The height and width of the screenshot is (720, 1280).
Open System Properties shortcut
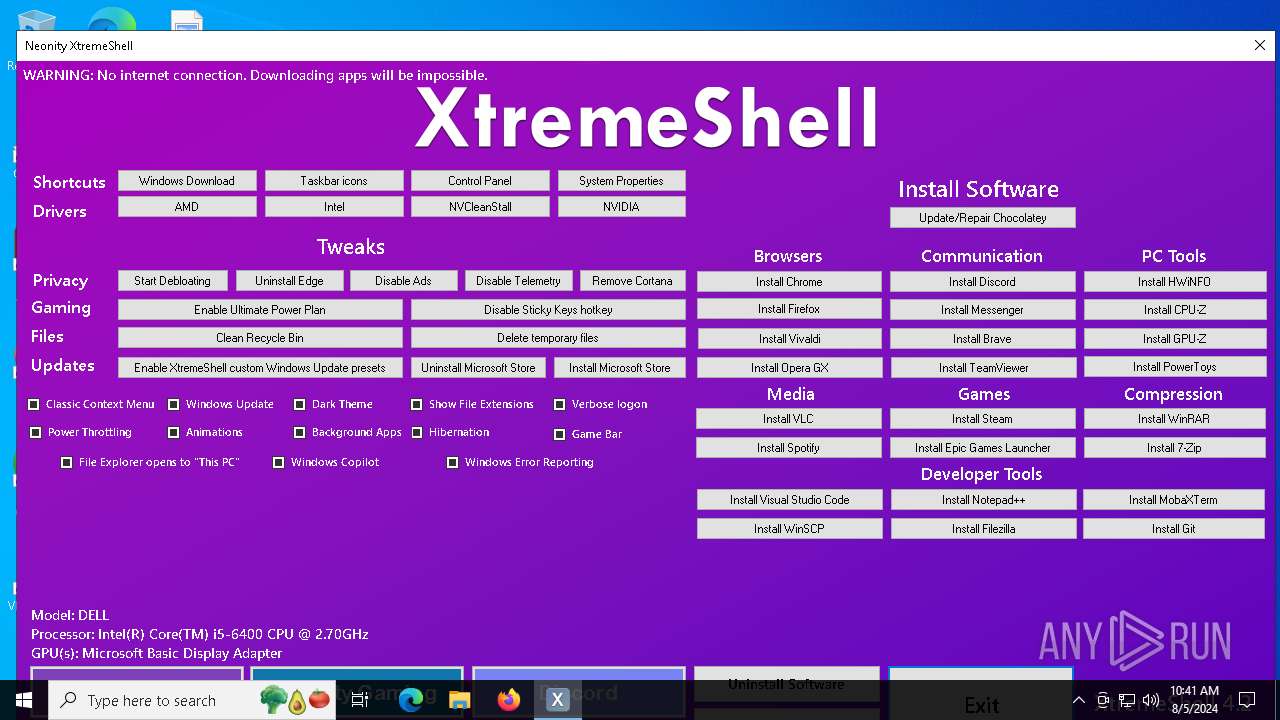(621, 181)
